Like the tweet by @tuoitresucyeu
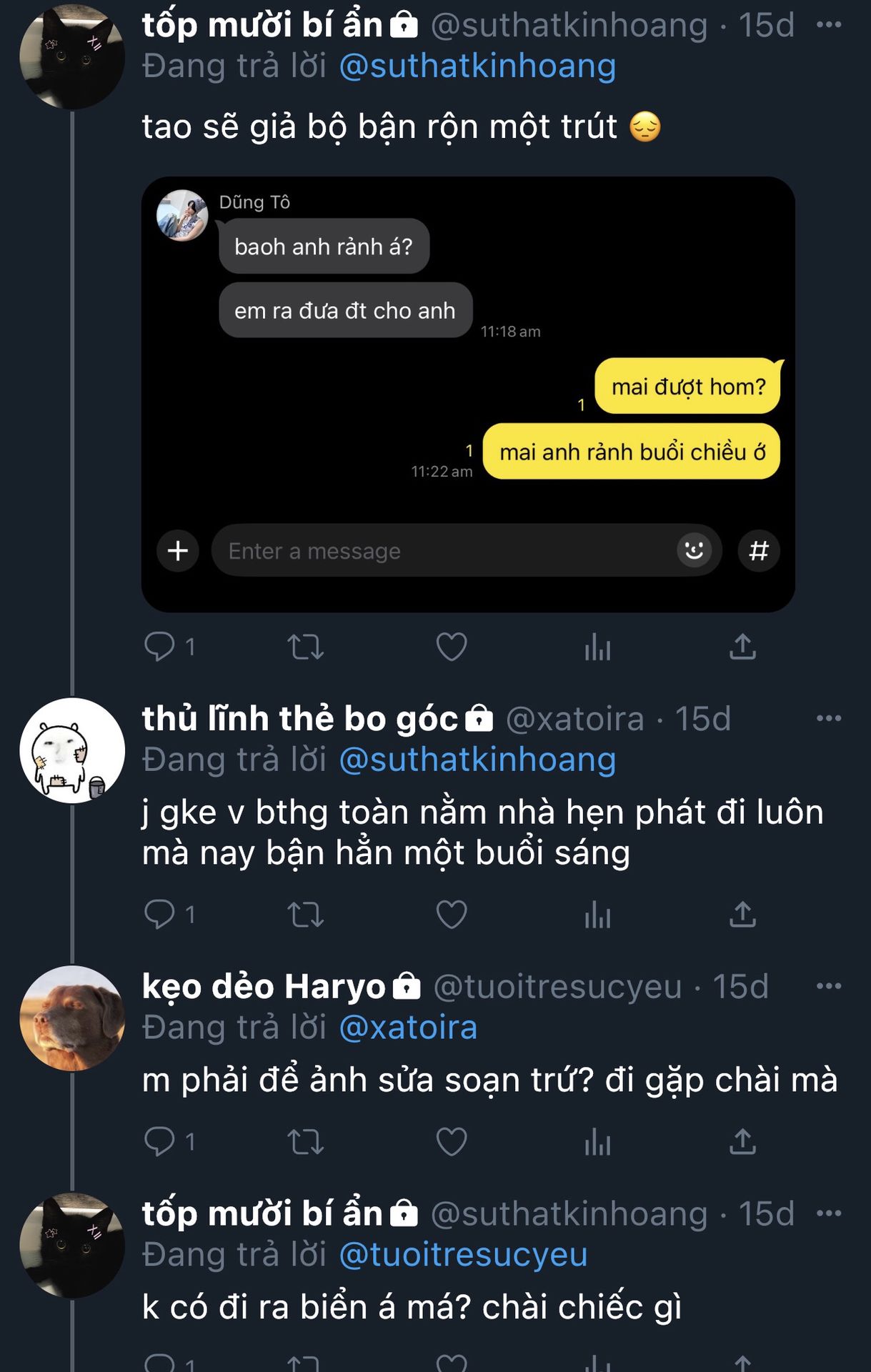 coord(452,1141)
